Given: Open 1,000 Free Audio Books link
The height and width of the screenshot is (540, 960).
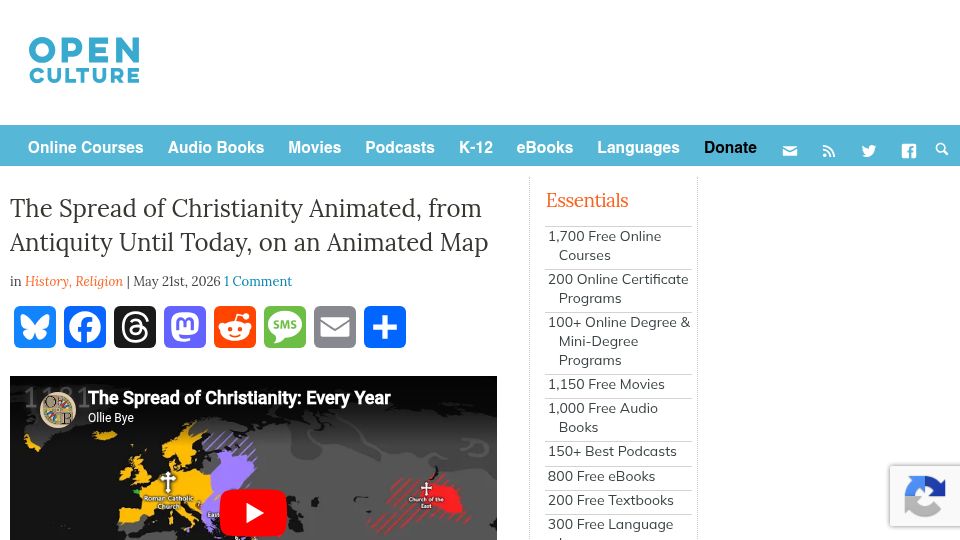Looking at the screenshot, I should [x=602, y=418].
